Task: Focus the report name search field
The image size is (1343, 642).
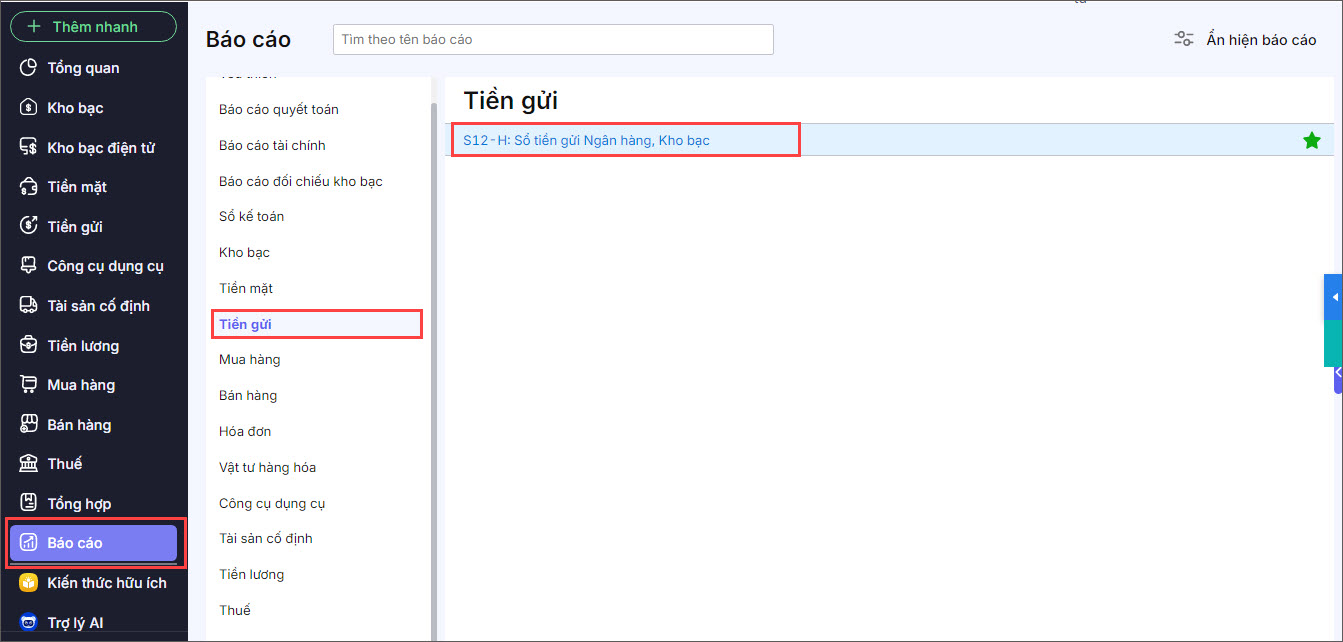Action: tap(553, 40)
